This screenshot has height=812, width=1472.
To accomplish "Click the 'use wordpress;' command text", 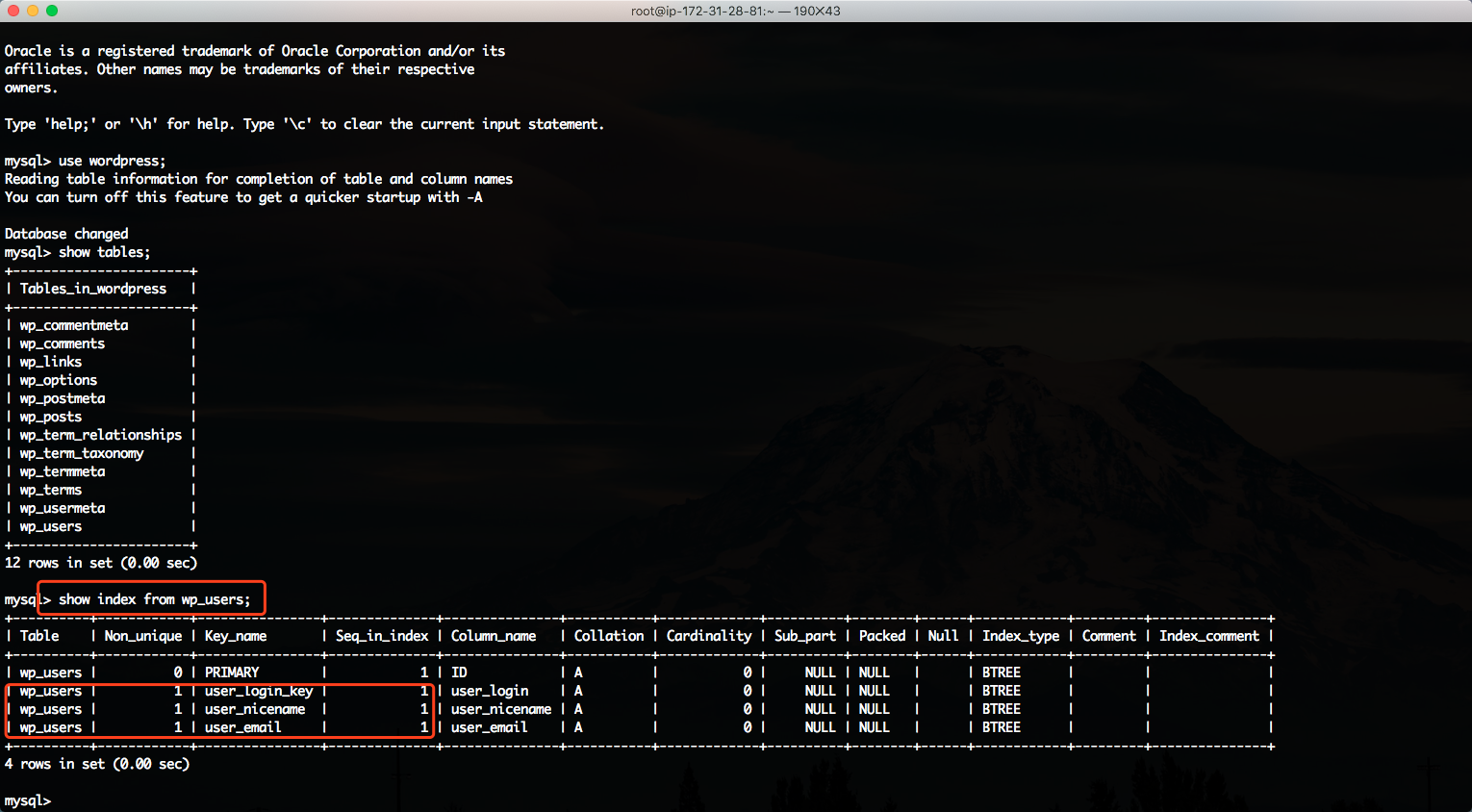I will pos(112,161).
